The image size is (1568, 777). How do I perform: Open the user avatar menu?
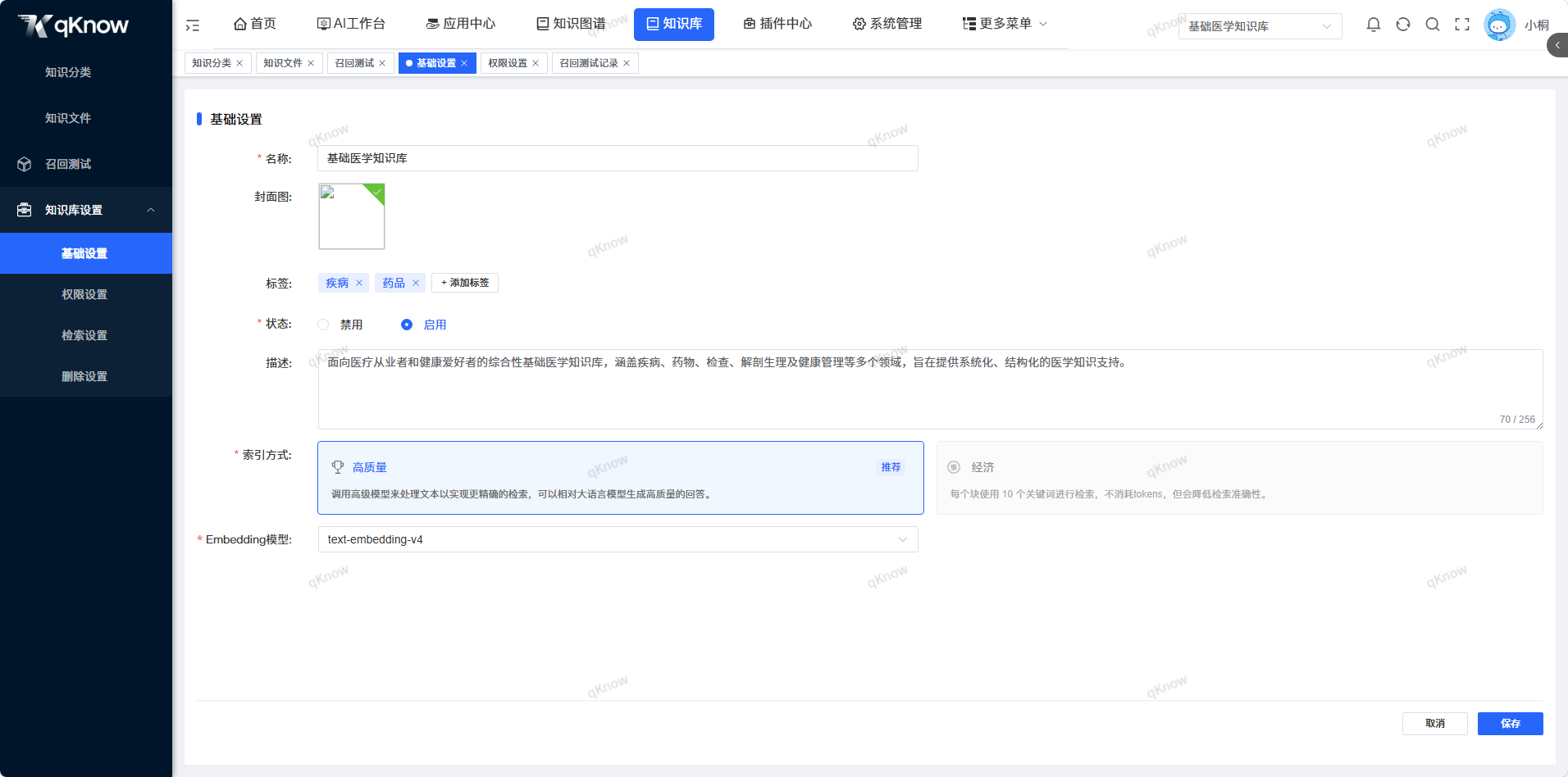(1499, 25)
